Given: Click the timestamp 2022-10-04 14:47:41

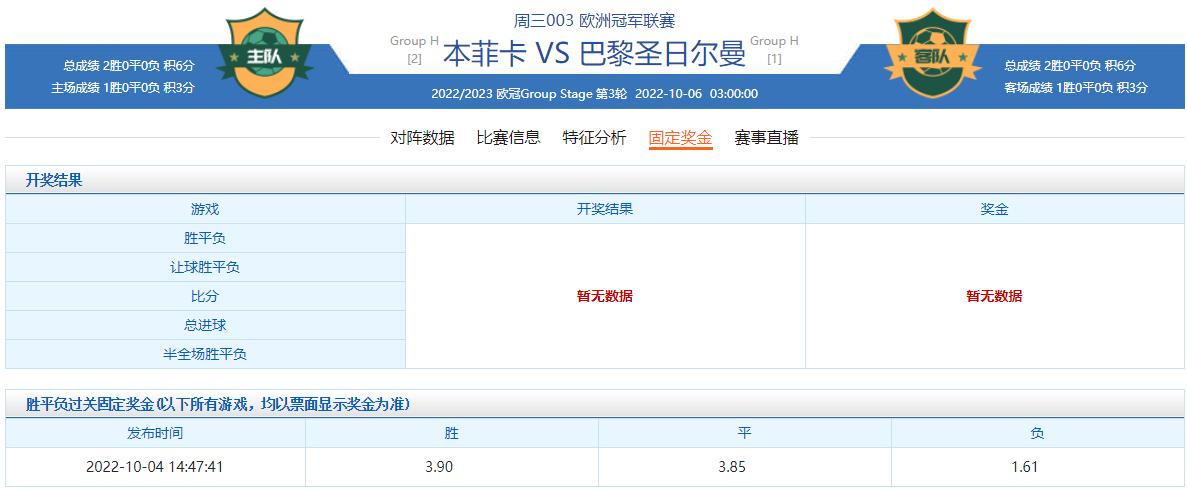Looking at the screenshot, I should click(x=155, y=467).
